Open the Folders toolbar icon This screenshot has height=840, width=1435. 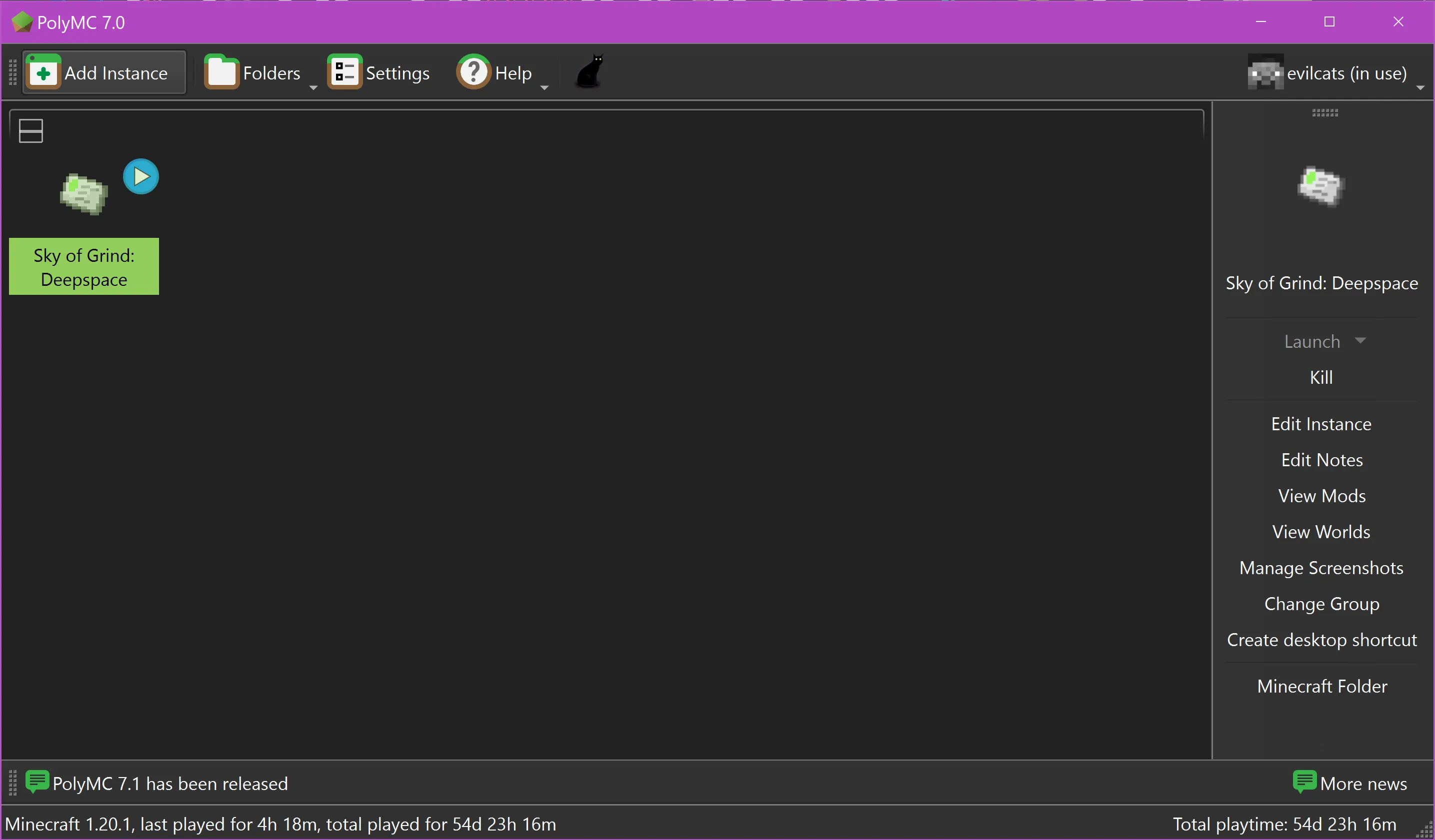[221, 72]
